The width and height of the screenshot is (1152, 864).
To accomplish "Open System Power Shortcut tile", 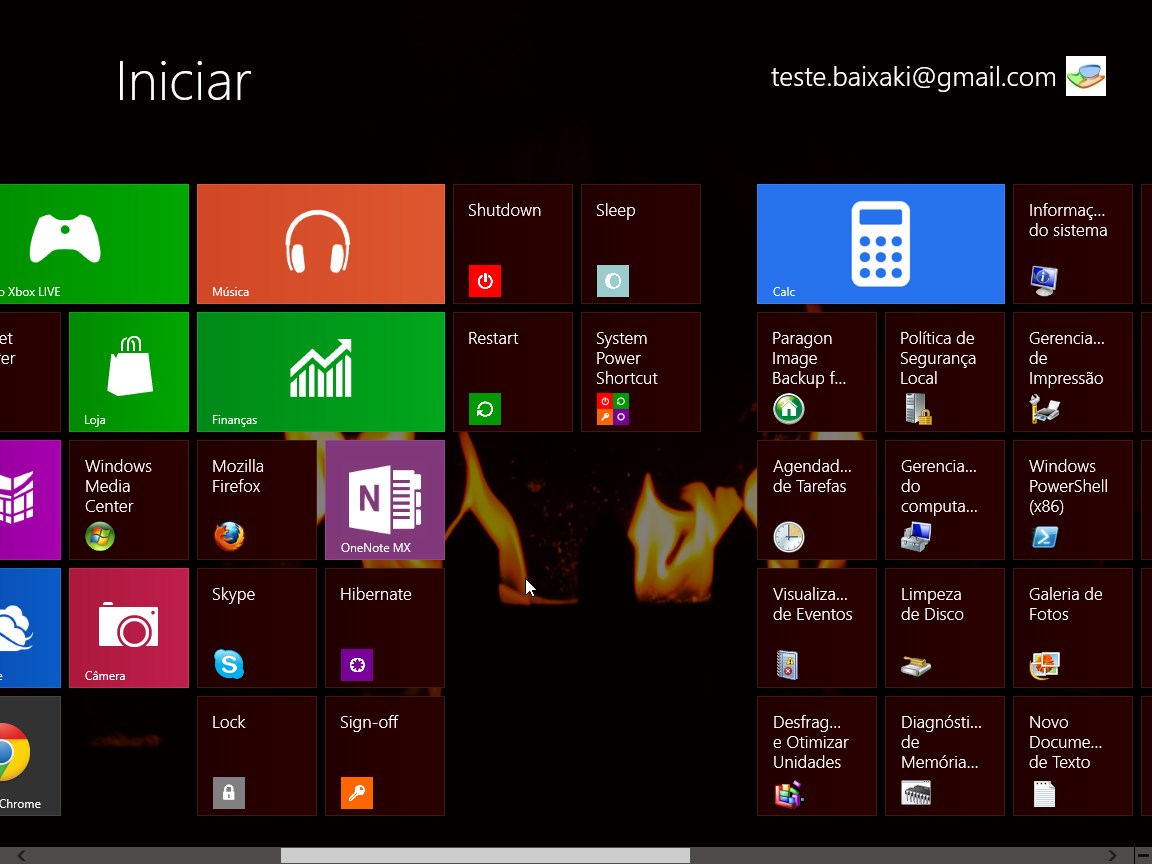I will (641, 372).
